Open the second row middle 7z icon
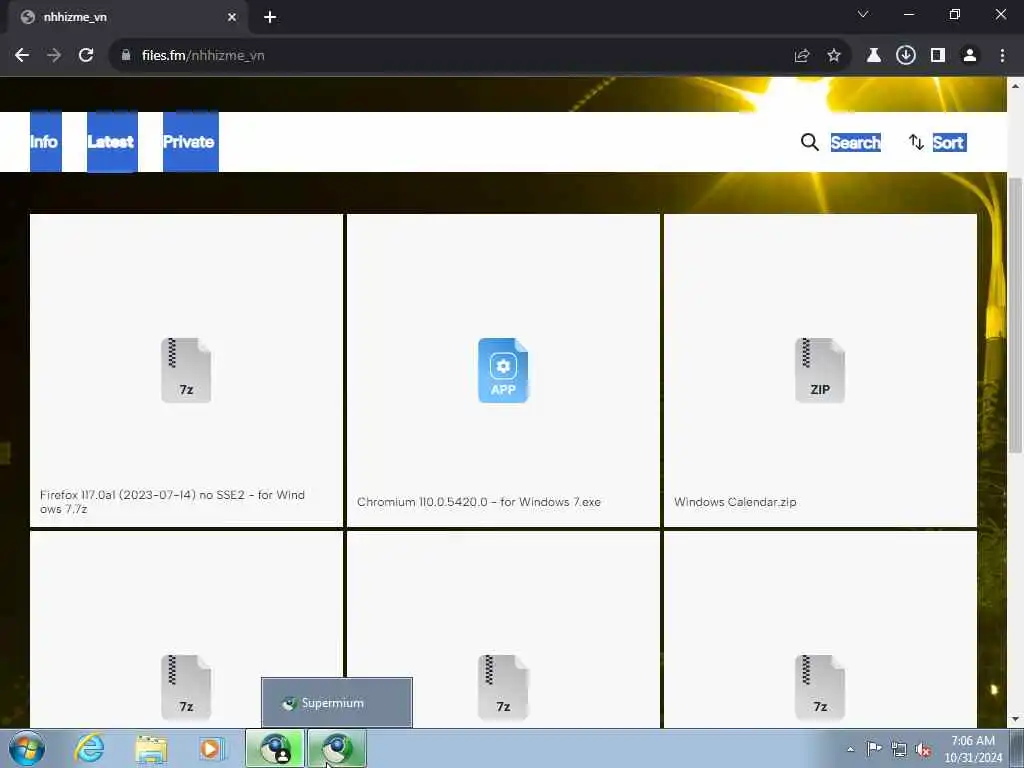 click(503, 687)
